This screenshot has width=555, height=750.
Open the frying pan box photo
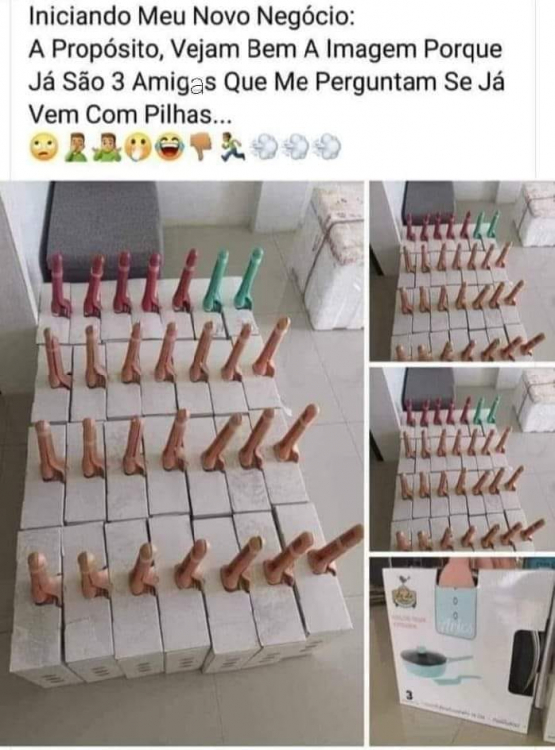[462, 651]
